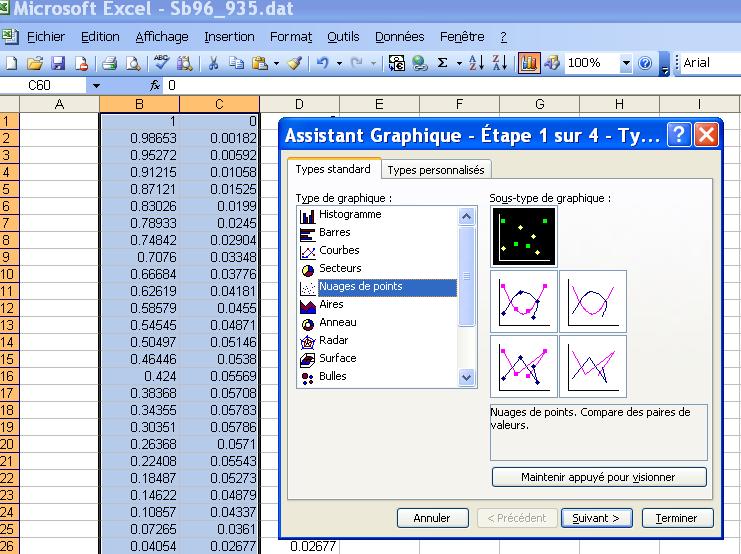The height and width of the screenshot is (554, 741).
Task: Open the Arial font combo box
Action: tap(709, 63)
